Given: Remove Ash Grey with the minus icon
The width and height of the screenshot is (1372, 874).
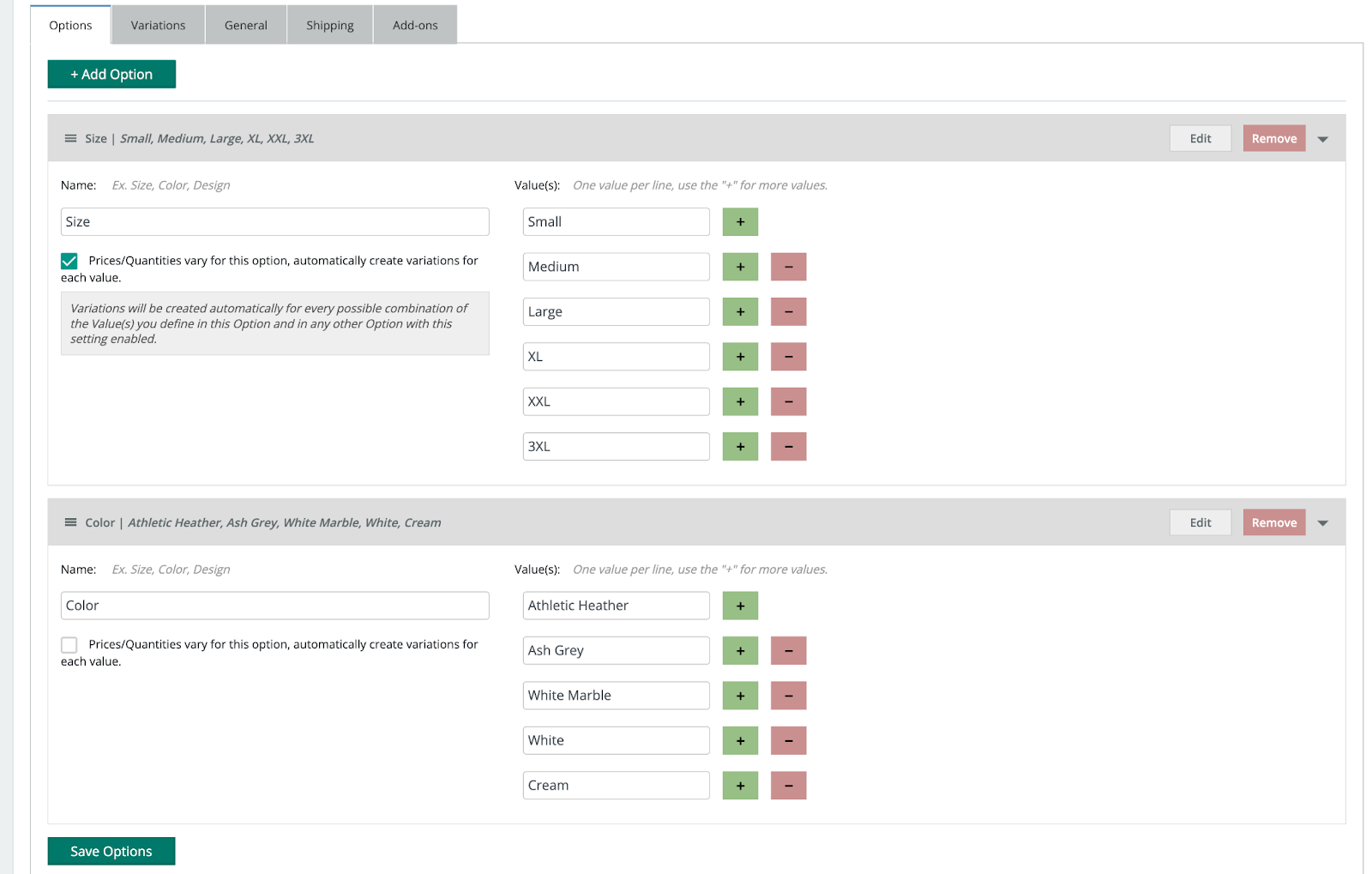Looking at the screenshot, I should [x=788, y=651].
